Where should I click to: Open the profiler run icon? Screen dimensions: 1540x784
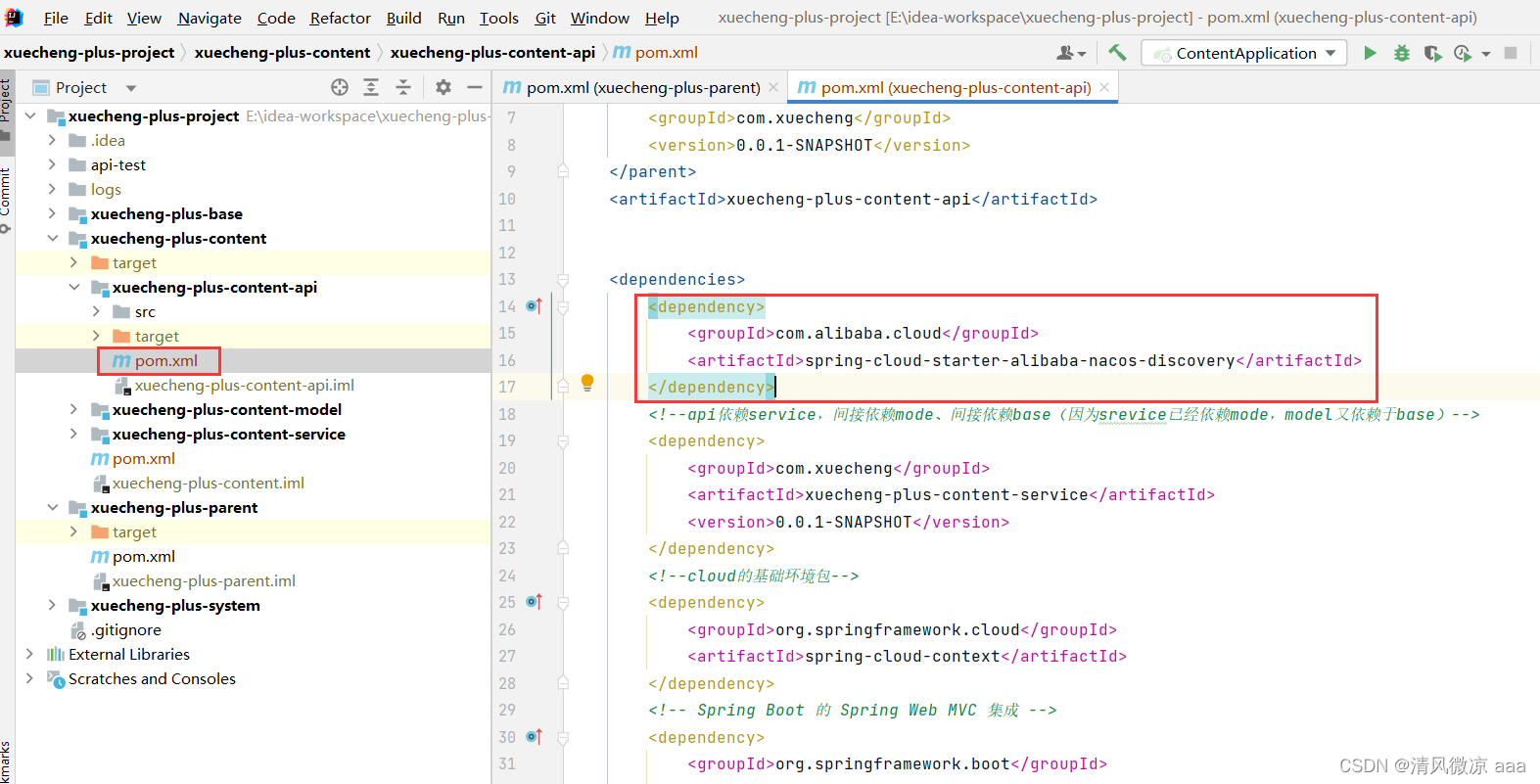[x=1463, y=53]
